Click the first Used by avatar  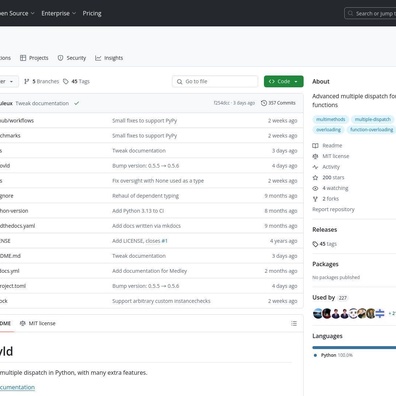(318, 313)
